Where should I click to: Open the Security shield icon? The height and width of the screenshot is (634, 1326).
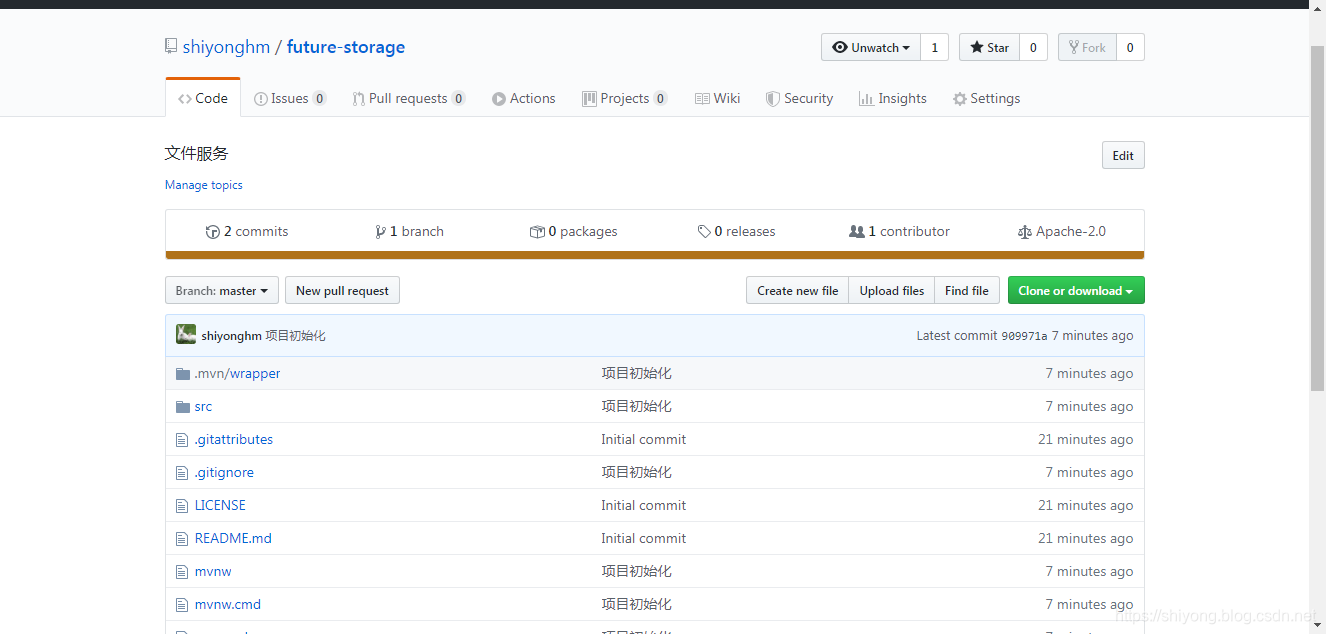coord(771,98)
